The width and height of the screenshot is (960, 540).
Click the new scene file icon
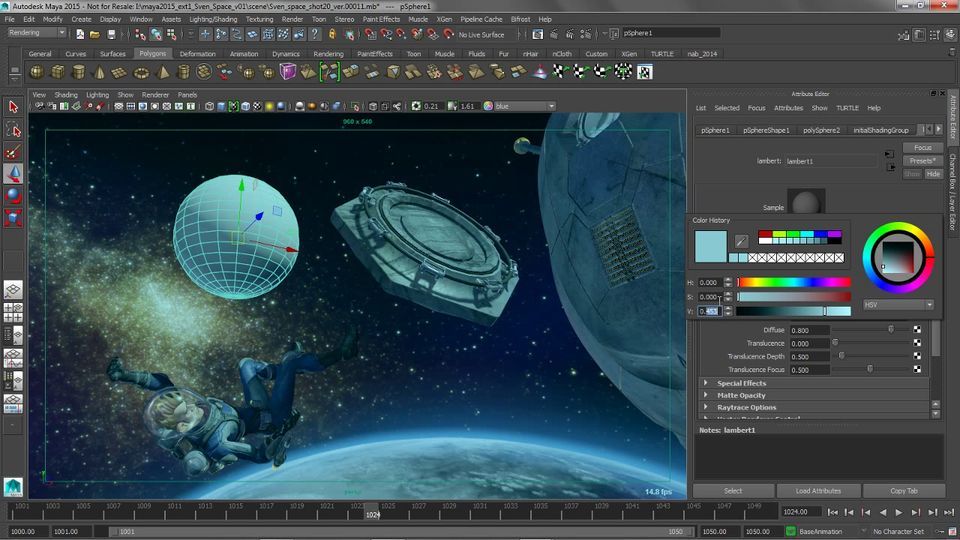click(x=80, y=34)
